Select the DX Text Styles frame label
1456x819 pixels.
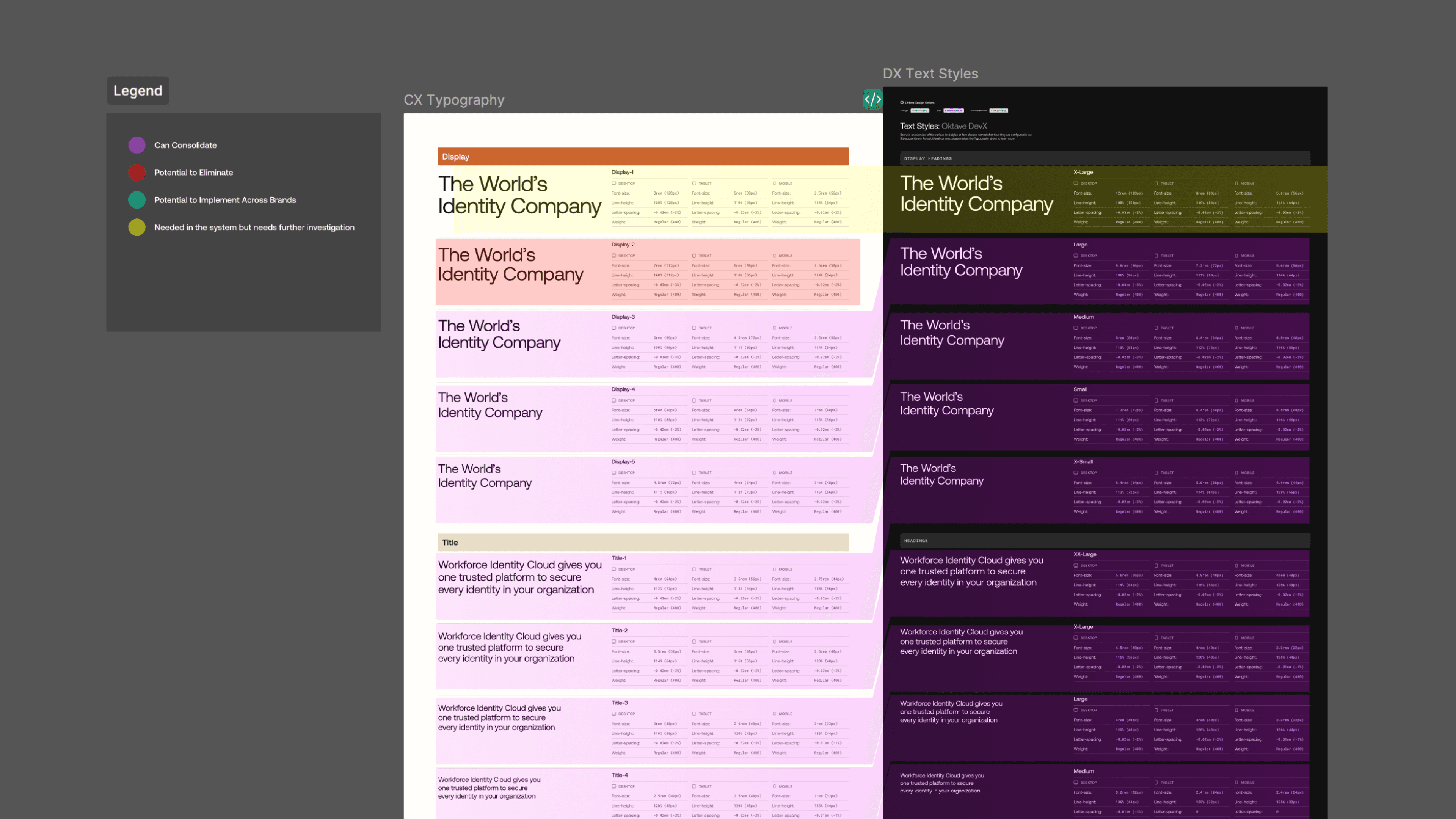click(x=930, y=74)
